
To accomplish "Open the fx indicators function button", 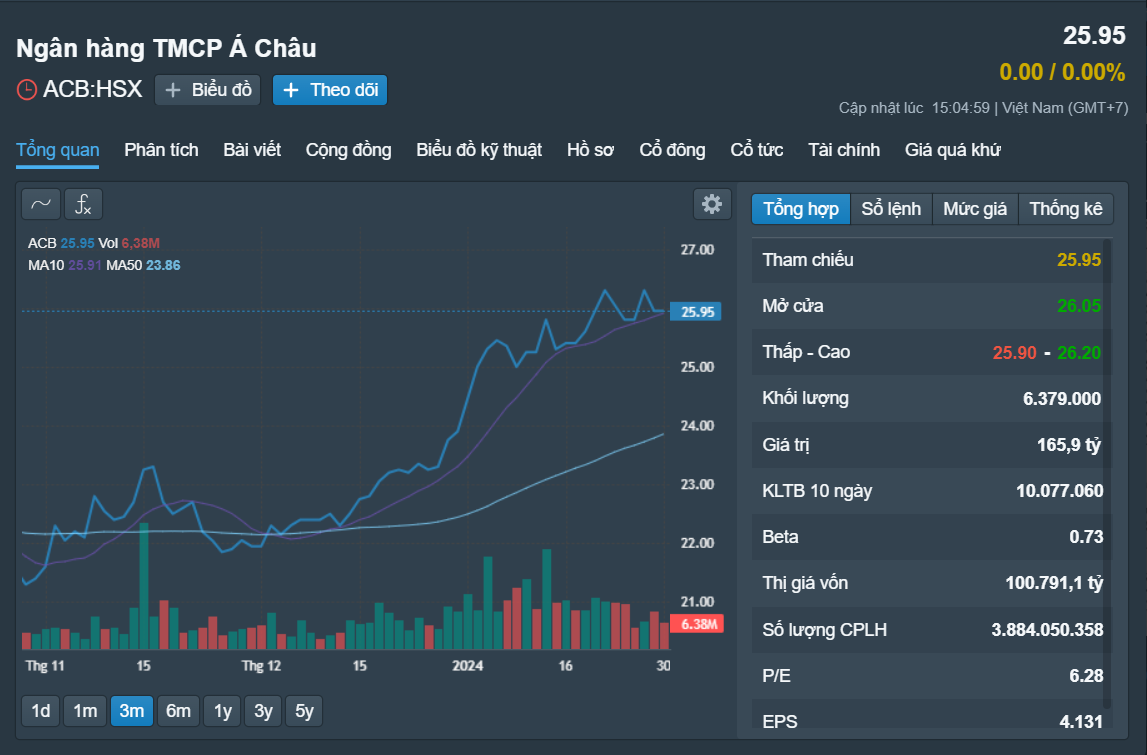I will [x=83, y=204].
